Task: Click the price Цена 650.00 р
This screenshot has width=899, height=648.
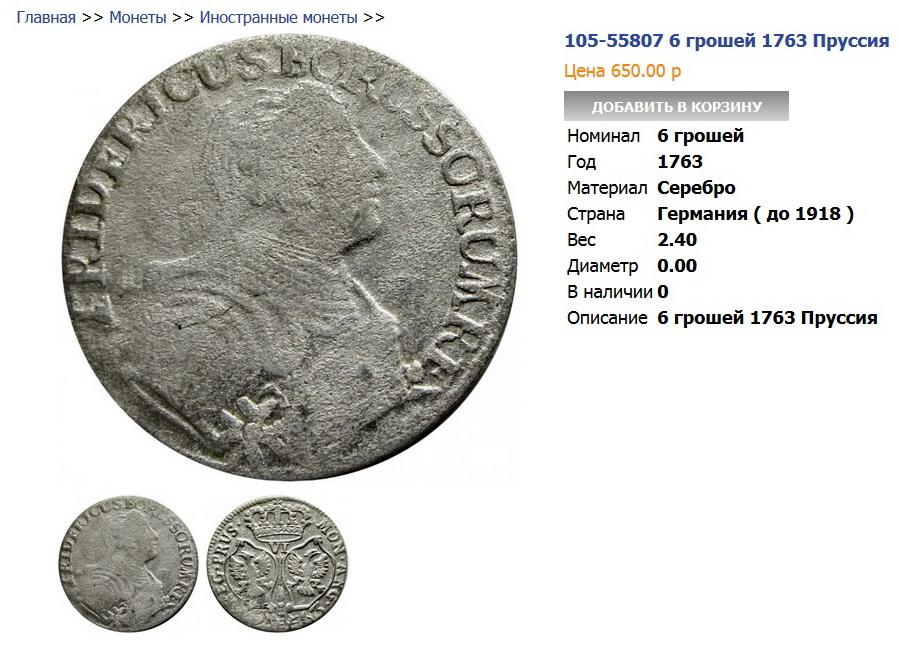Action: click(623, 71)
